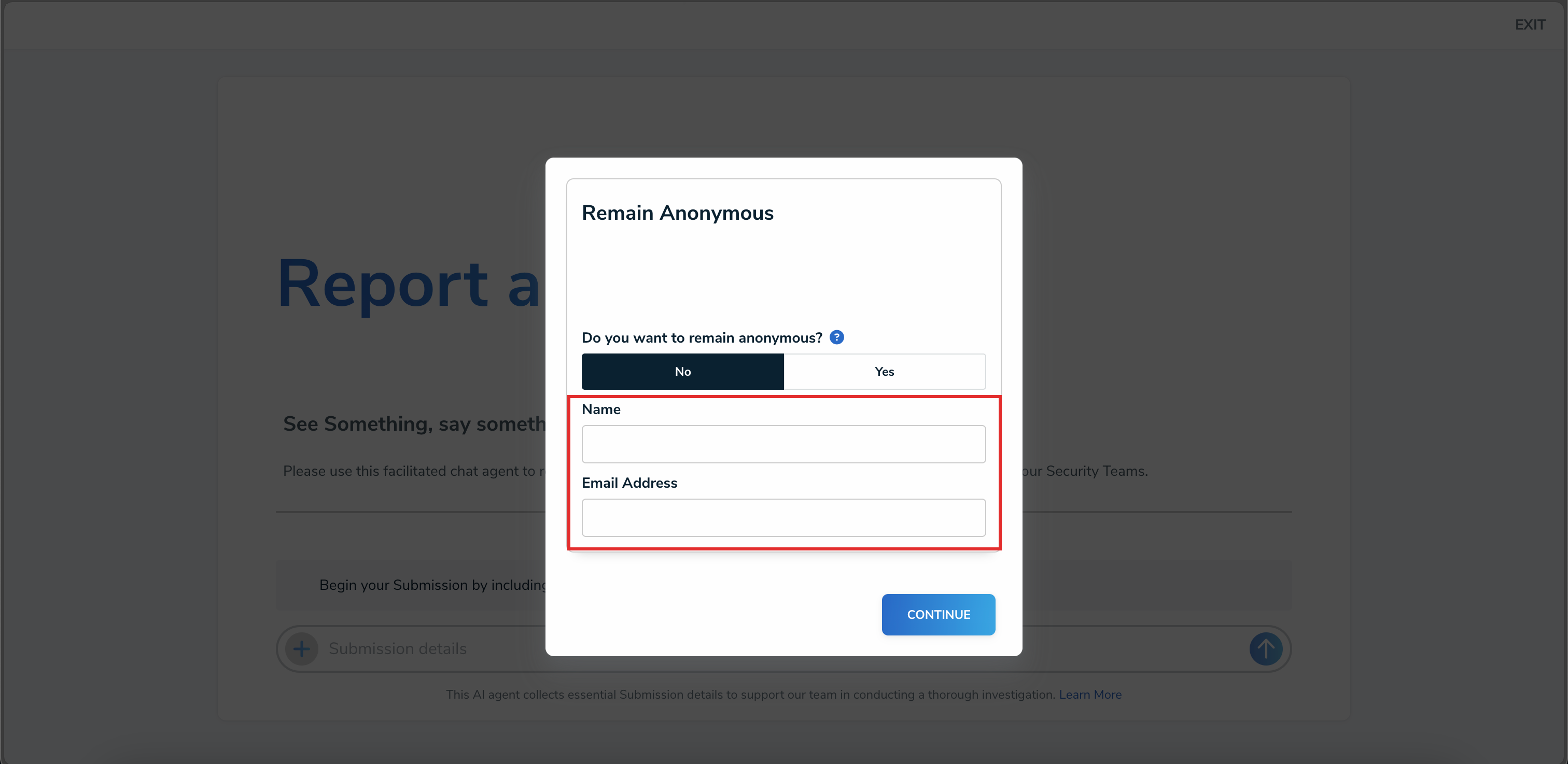1568x764 pixels.
Task: Click the CONTINUE button
Action: 938,614
